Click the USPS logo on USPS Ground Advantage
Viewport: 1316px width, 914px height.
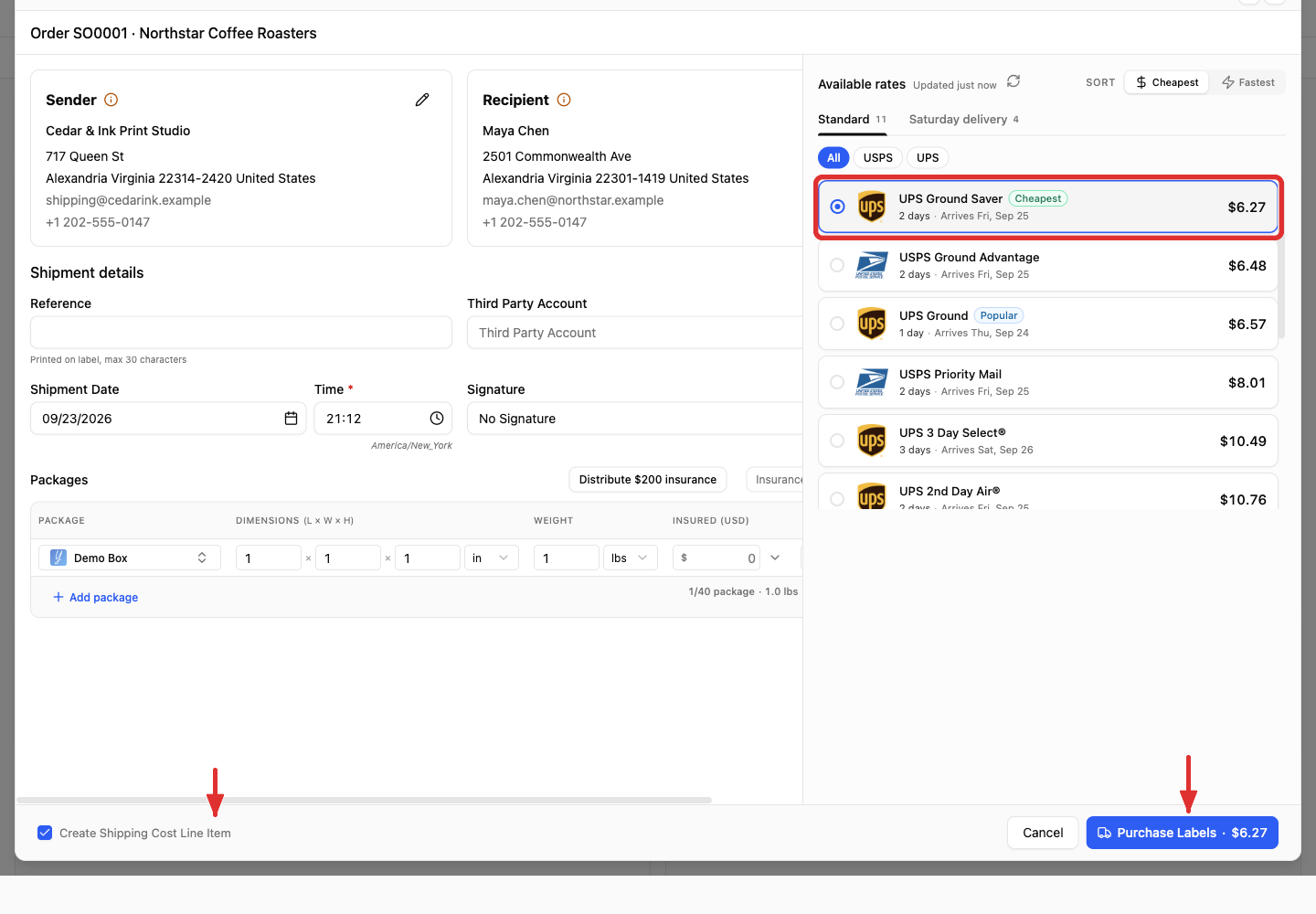point(872,265)
